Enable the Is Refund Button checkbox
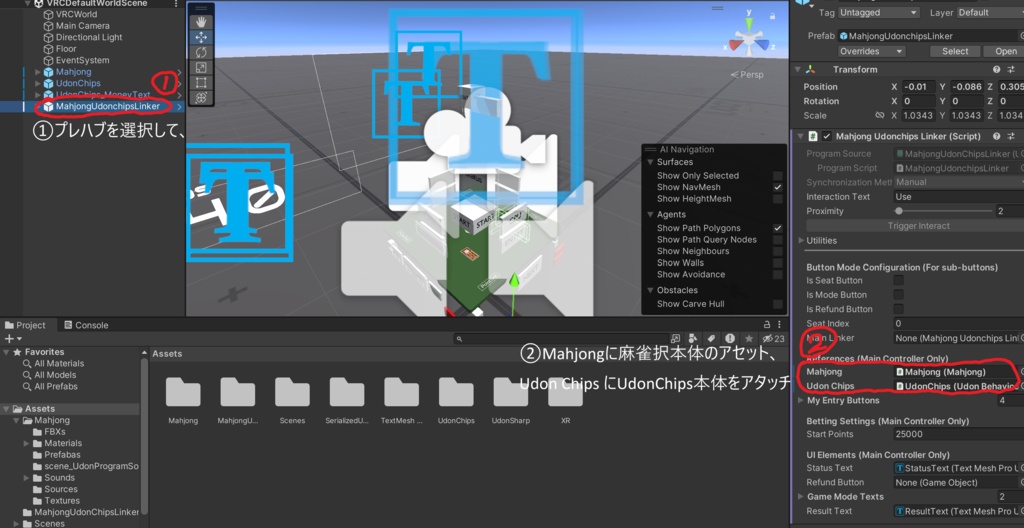The image size is (1024, 528). [899, 309]
